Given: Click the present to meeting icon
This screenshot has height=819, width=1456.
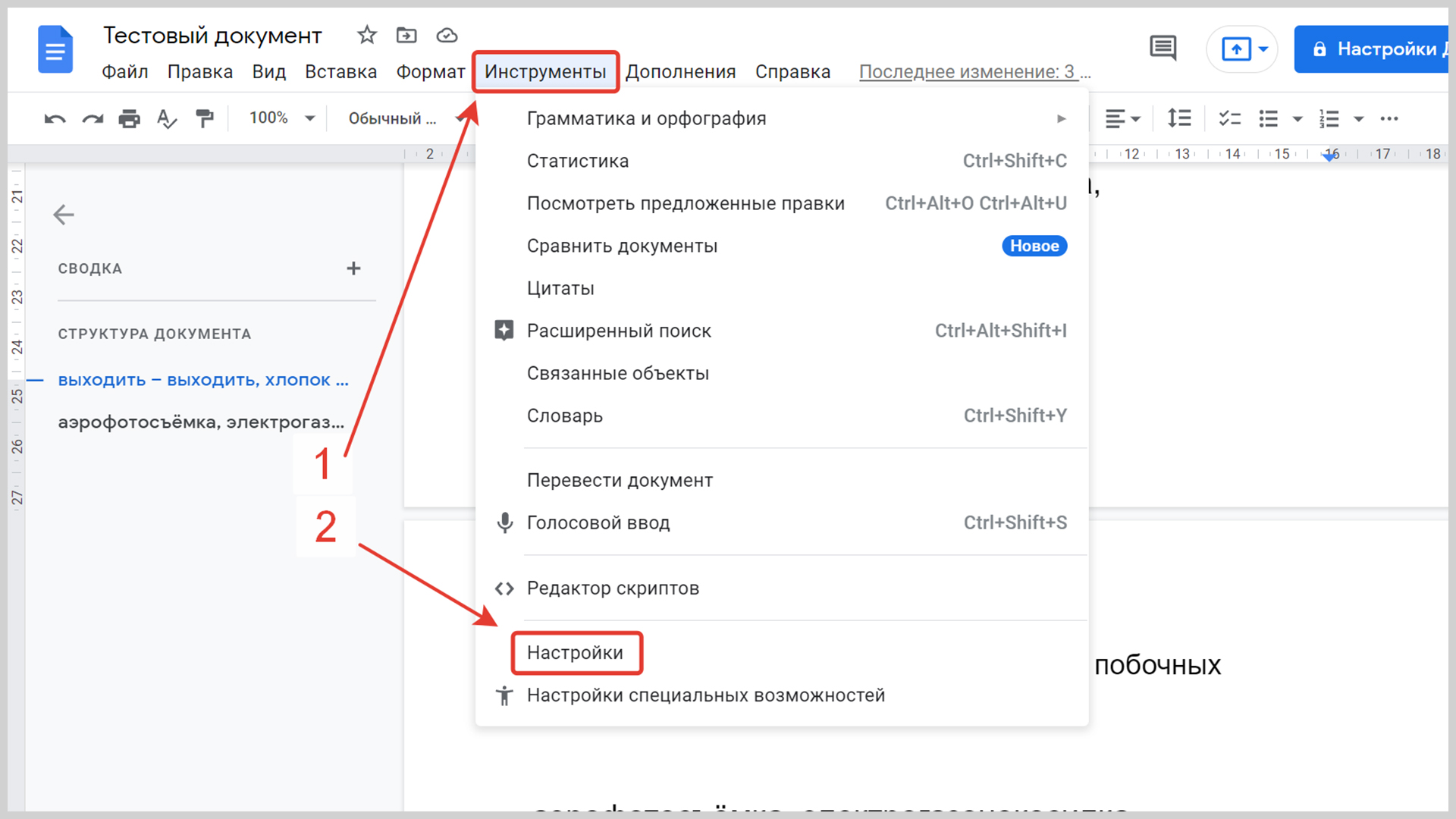Looking at the screenshot, I should click(1236, 49).
